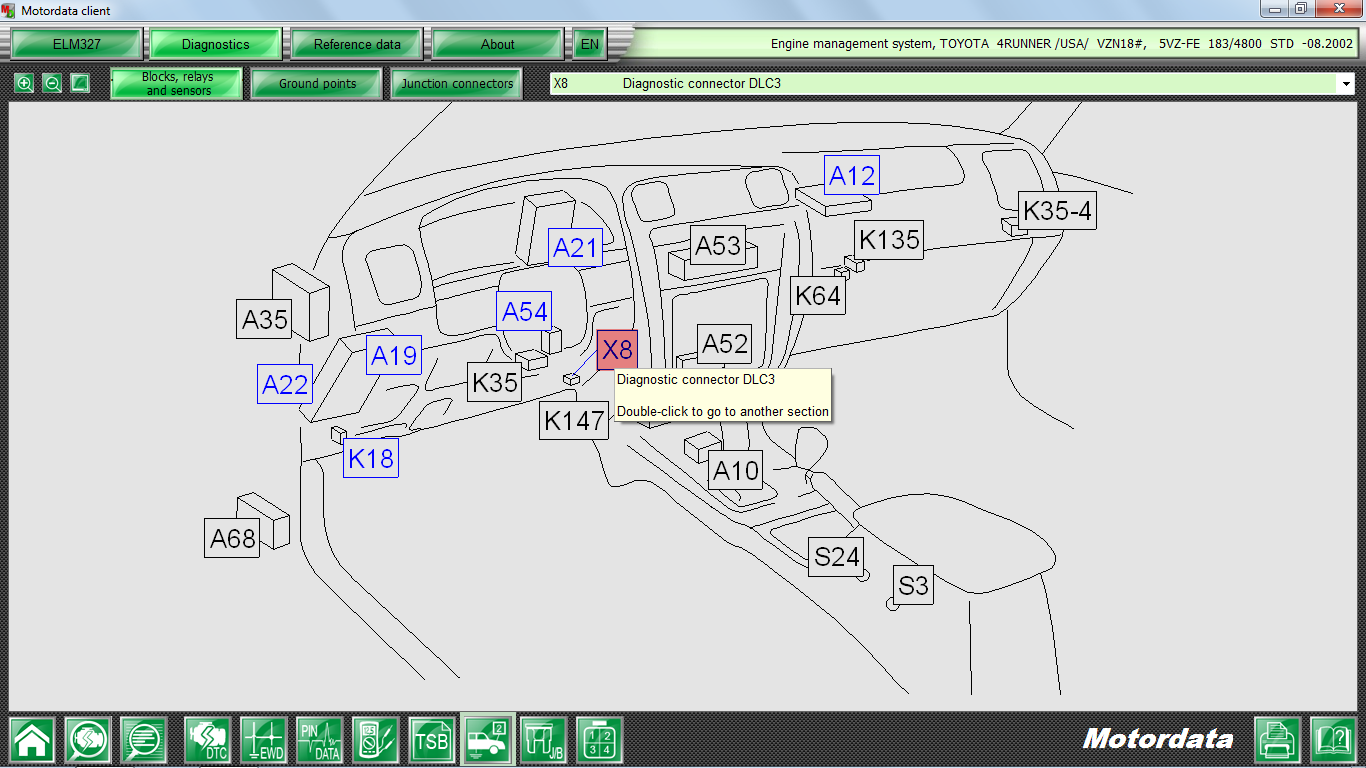
Task: Zoom in on the diagram
Action: [x=24, y=84]
